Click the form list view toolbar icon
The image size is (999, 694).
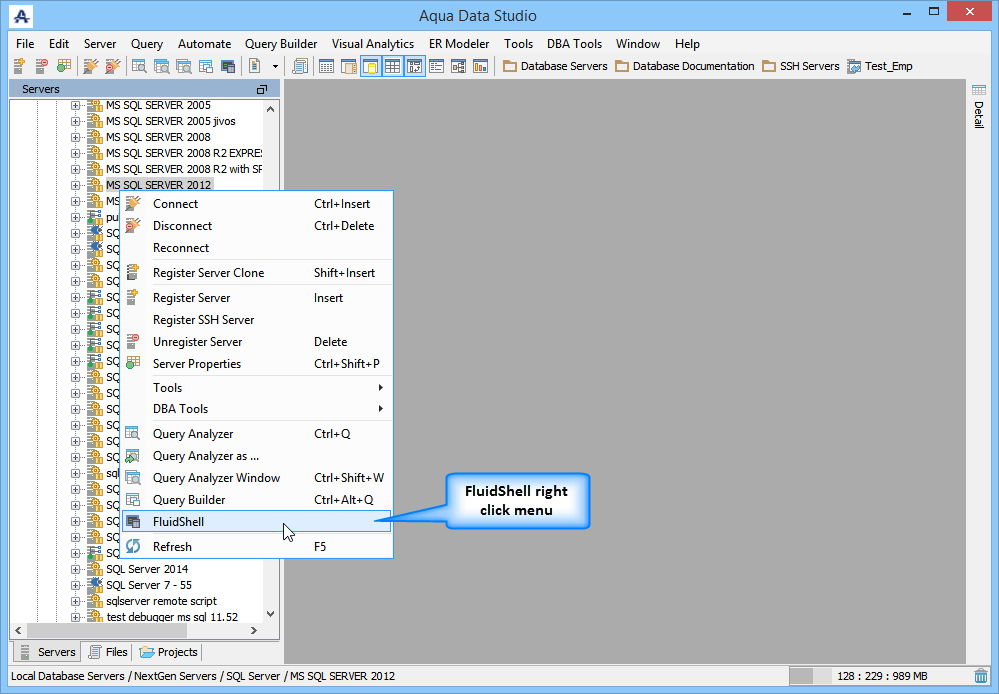[436, 66]
